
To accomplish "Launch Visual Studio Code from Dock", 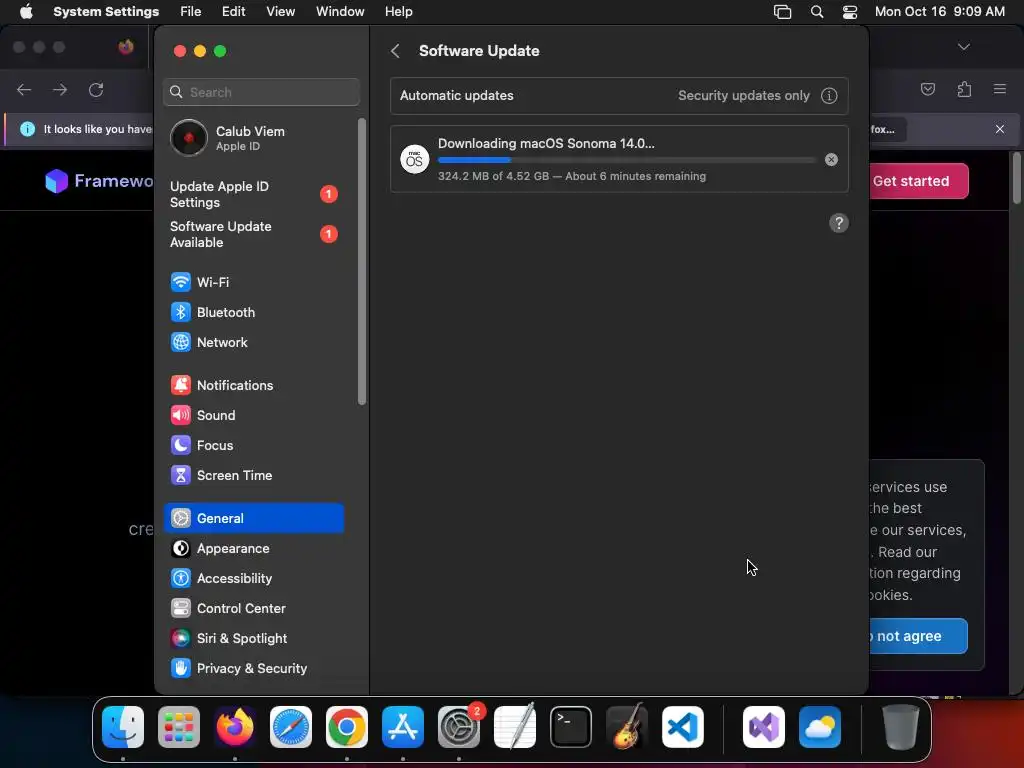I will (683, 727).
